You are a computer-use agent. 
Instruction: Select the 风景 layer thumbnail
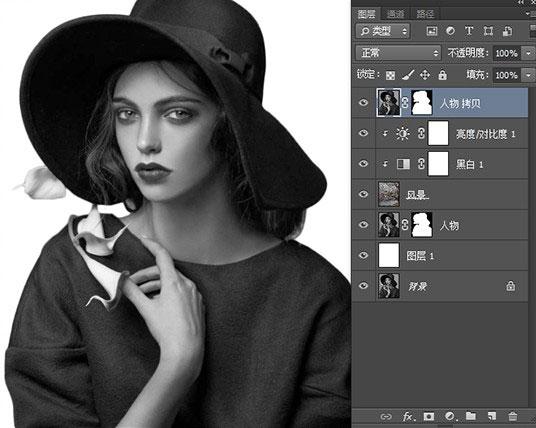tap(389, 194)
